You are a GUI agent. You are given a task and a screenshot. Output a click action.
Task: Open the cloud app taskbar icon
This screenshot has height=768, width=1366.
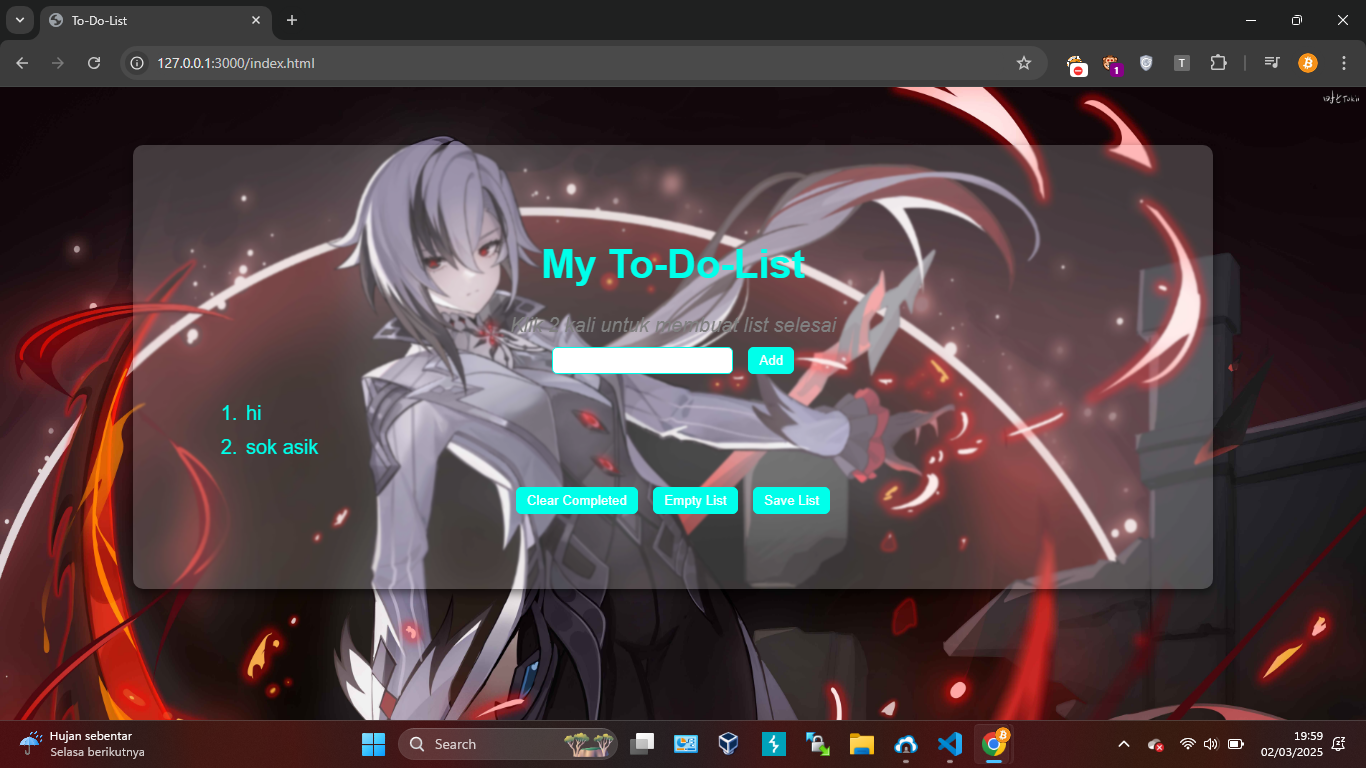[905, 744]
